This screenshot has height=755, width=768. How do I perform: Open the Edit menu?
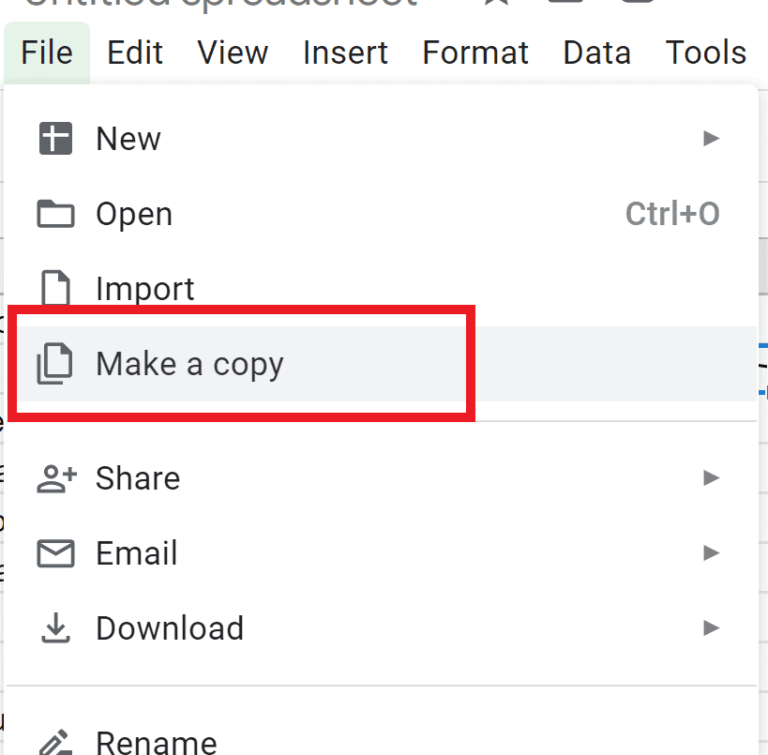135,52
